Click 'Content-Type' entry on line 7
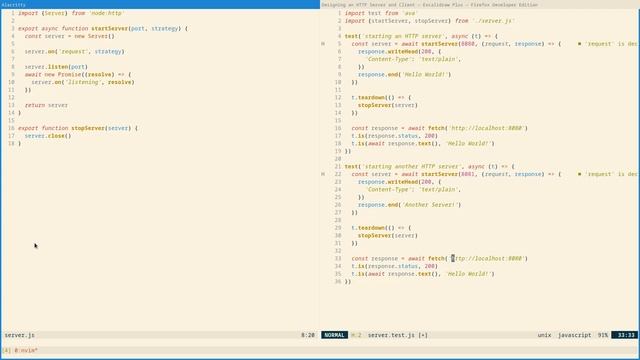The image size is (640, 360). point(413,59)
